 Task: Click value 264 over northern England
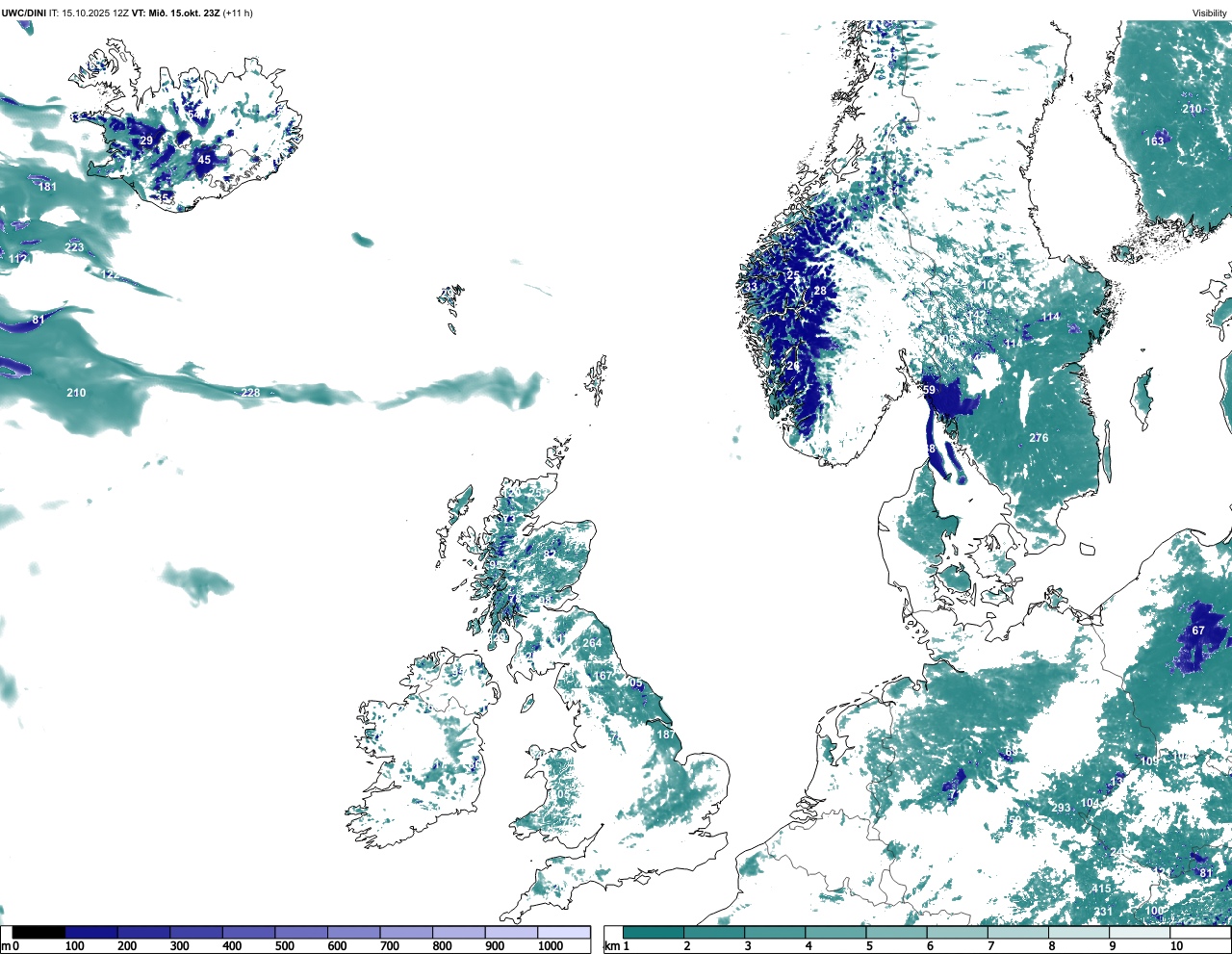(592, 643)
